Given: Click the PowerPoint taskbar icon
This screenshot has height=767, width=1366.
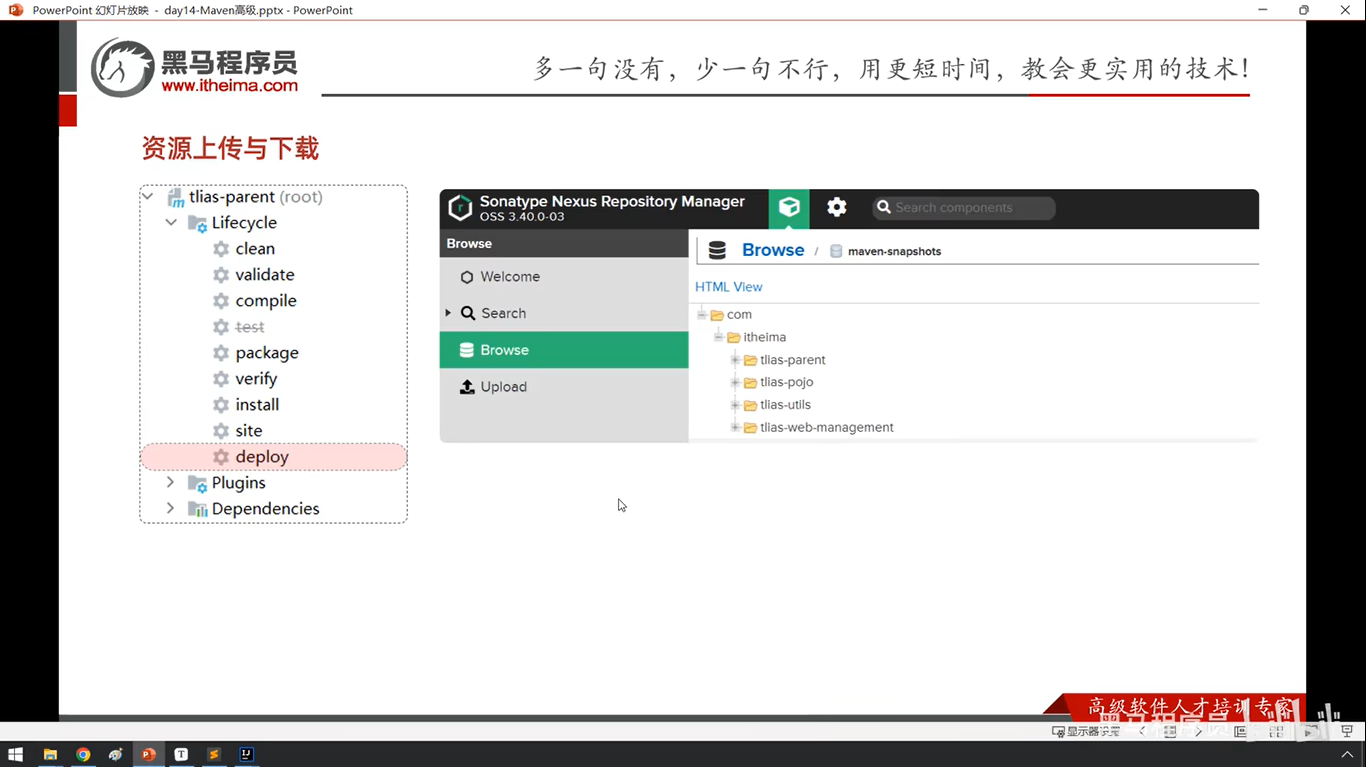Looking at the screenshot, I should pyautogui.click(x=148, y=755).
